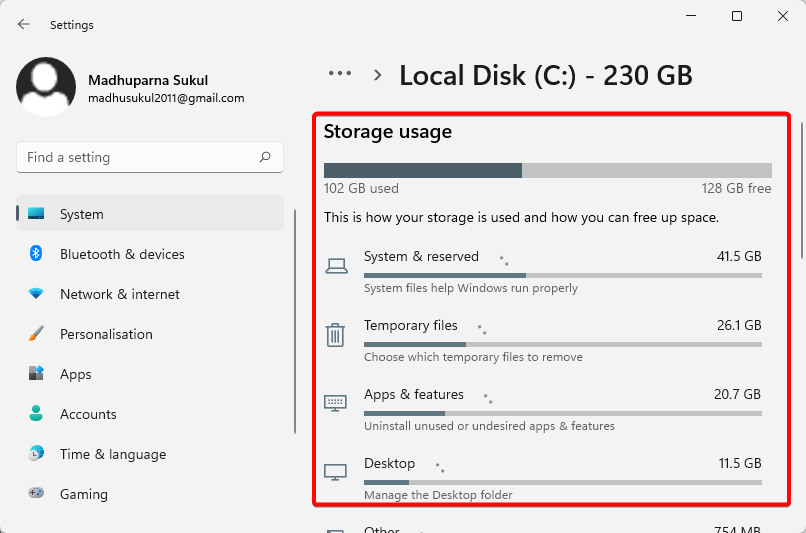Click the Wi-Fi network icon
The height and width of the screenshot is (533, 806).
coord(36,293)
